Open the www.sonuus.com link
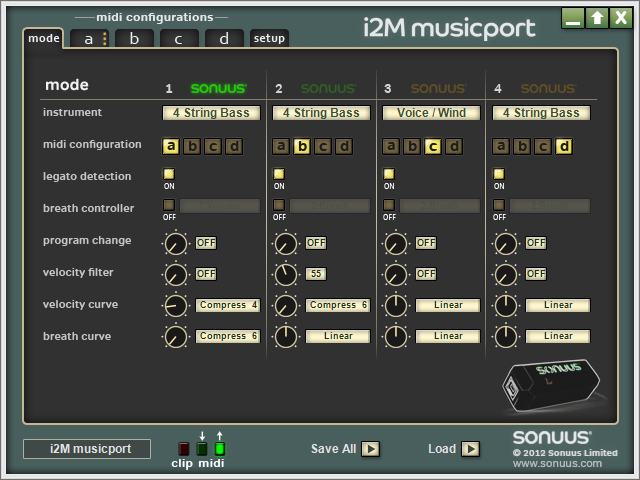640x480 pixels. [x=557, y=464]
